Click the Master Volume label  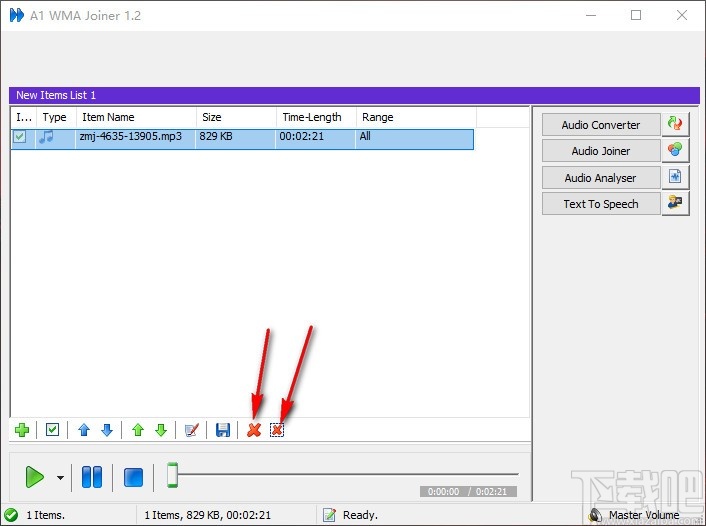644,515
